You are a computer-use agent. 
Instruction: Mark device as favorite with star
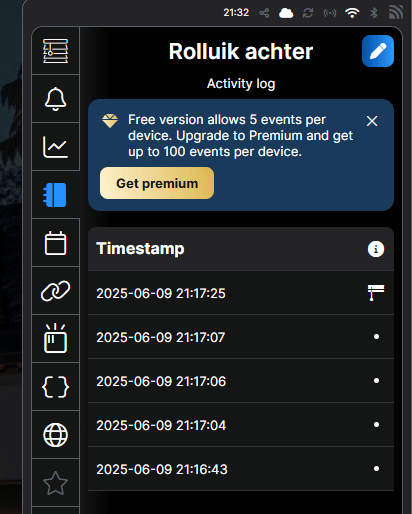[x=55, y=483]
